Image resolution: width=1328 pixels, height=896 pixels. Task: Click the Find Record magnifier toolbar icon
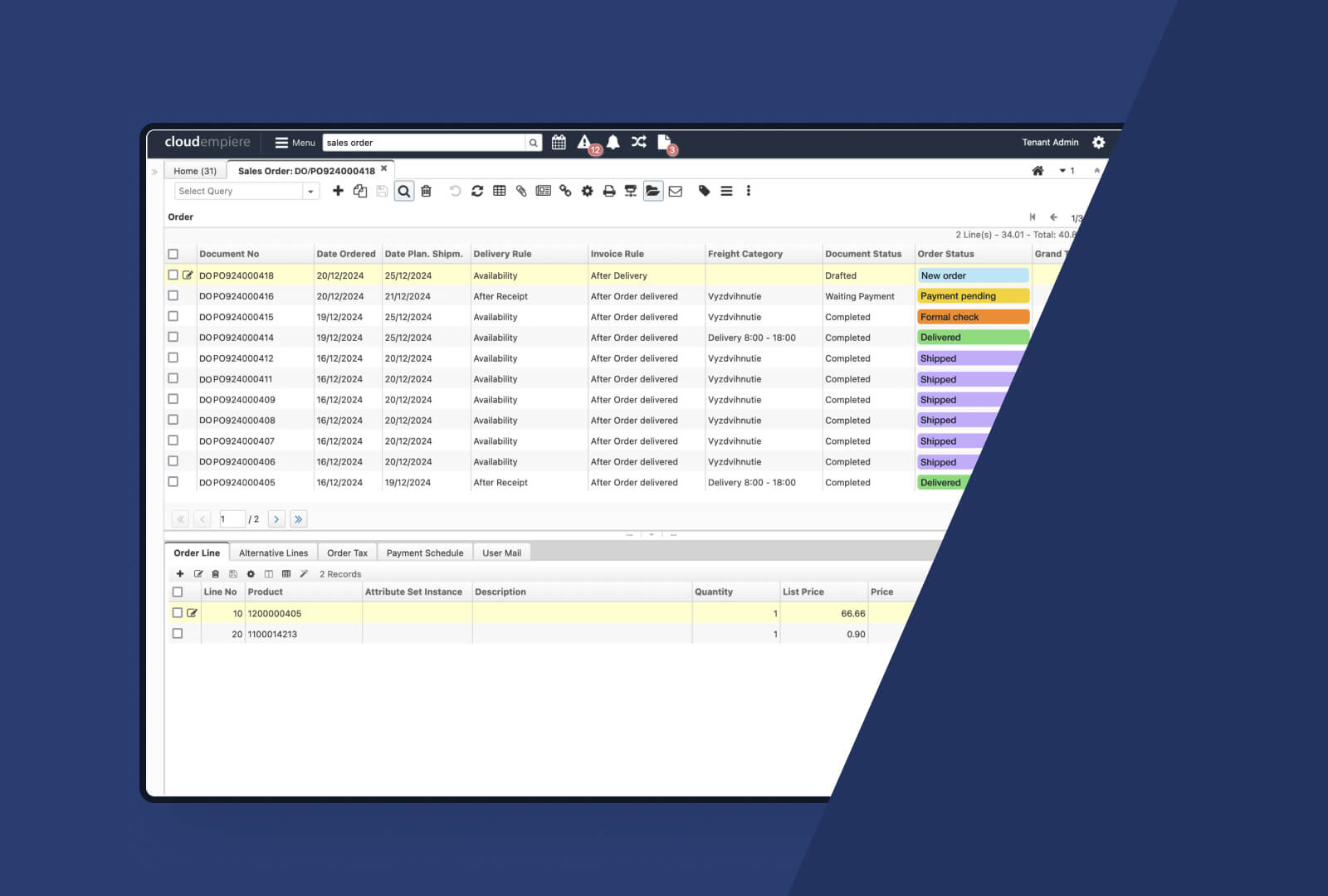pos(404,192)
